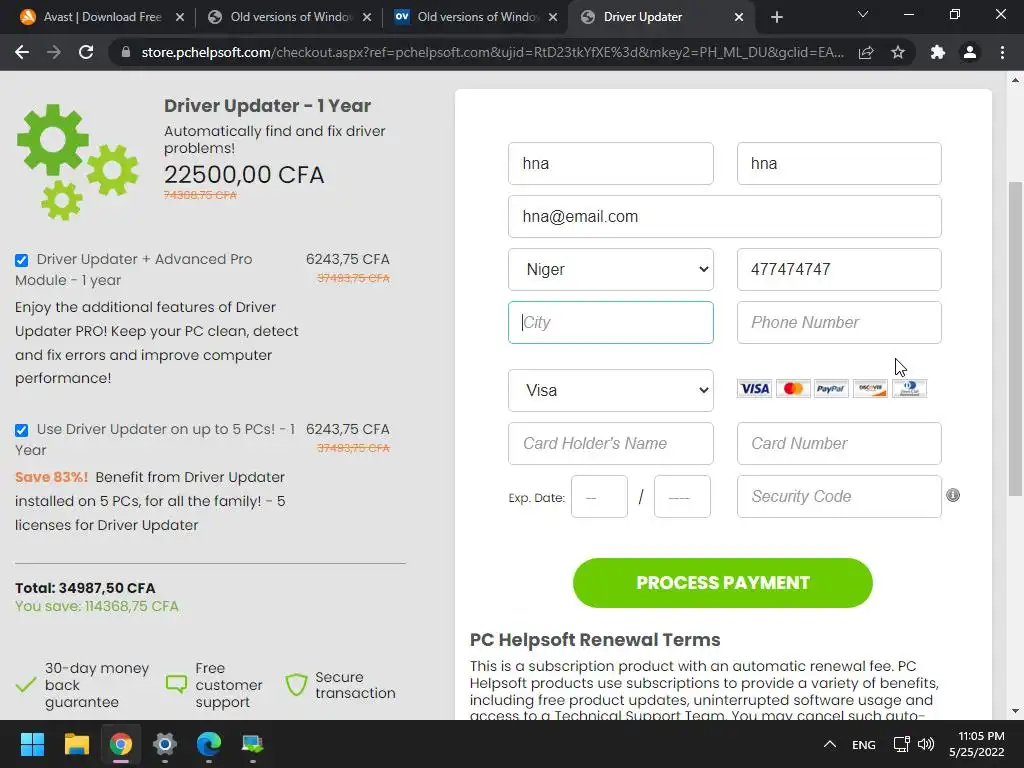Click the Discover card logo
Screen dimensions: 1024x768
(870, 389)
